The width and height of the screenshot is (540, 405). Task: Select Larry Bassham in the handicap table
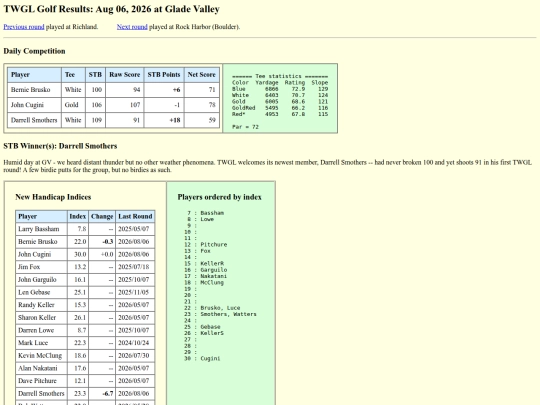[39, 229]
